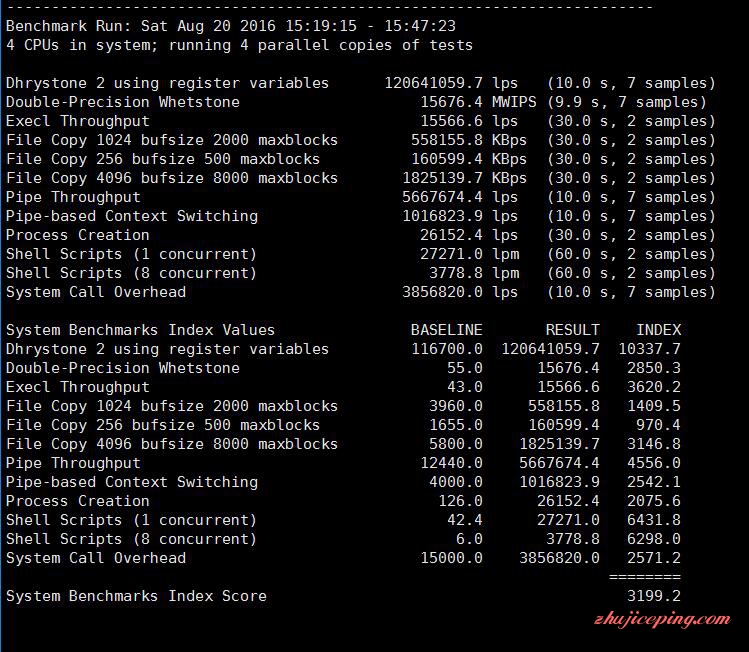The image size is (749, 652).
Task: Click the RESULT column header
Action: click(572, 330)
